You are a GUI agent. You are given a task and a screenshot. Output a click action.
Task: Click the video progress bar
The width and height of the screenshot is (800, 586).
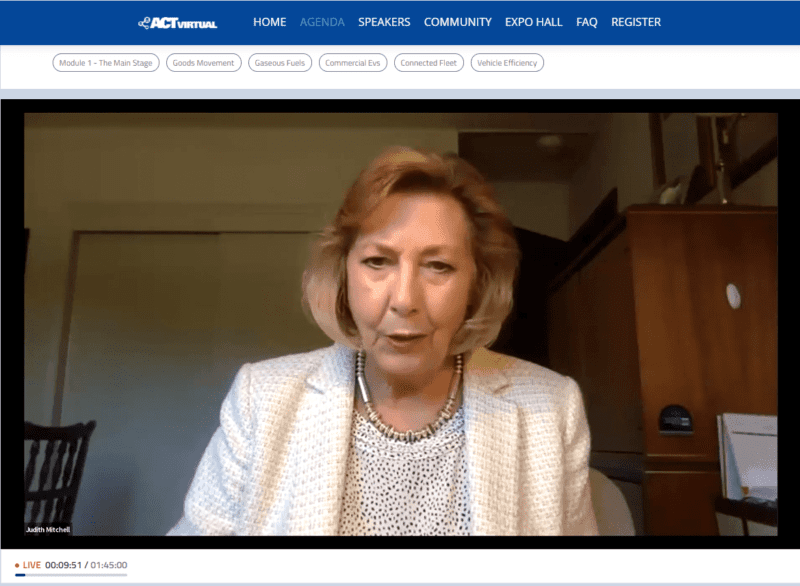click(x=70, y=575)
